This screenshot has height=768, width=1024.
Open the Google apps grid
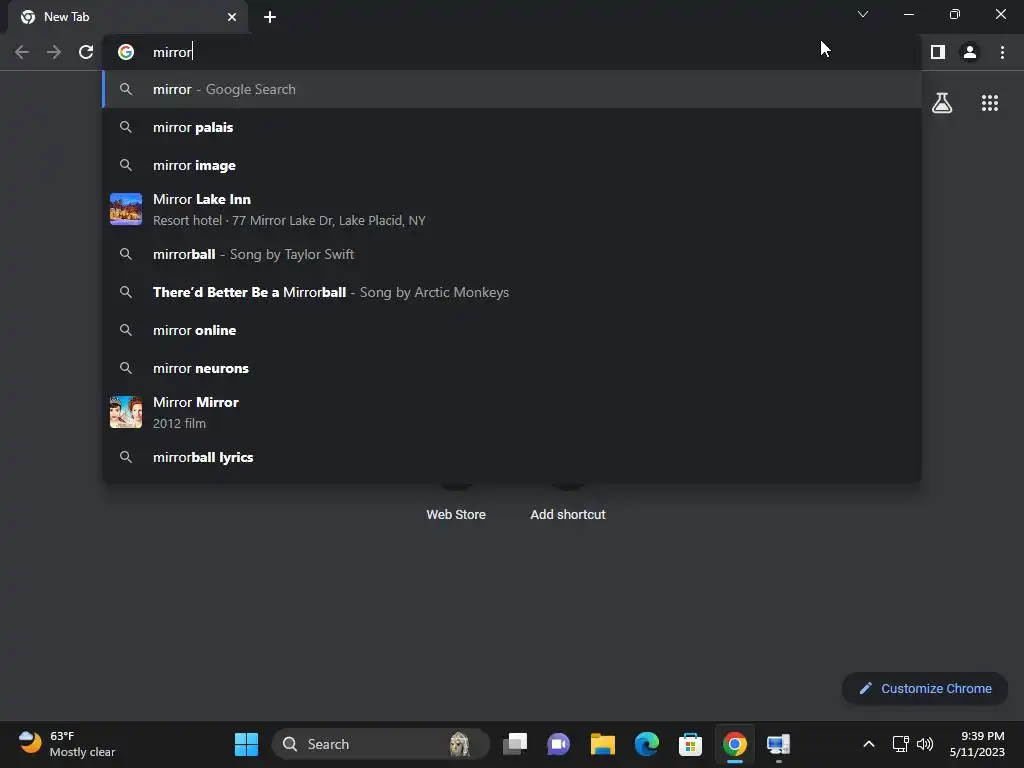click(x=990, y=103)
